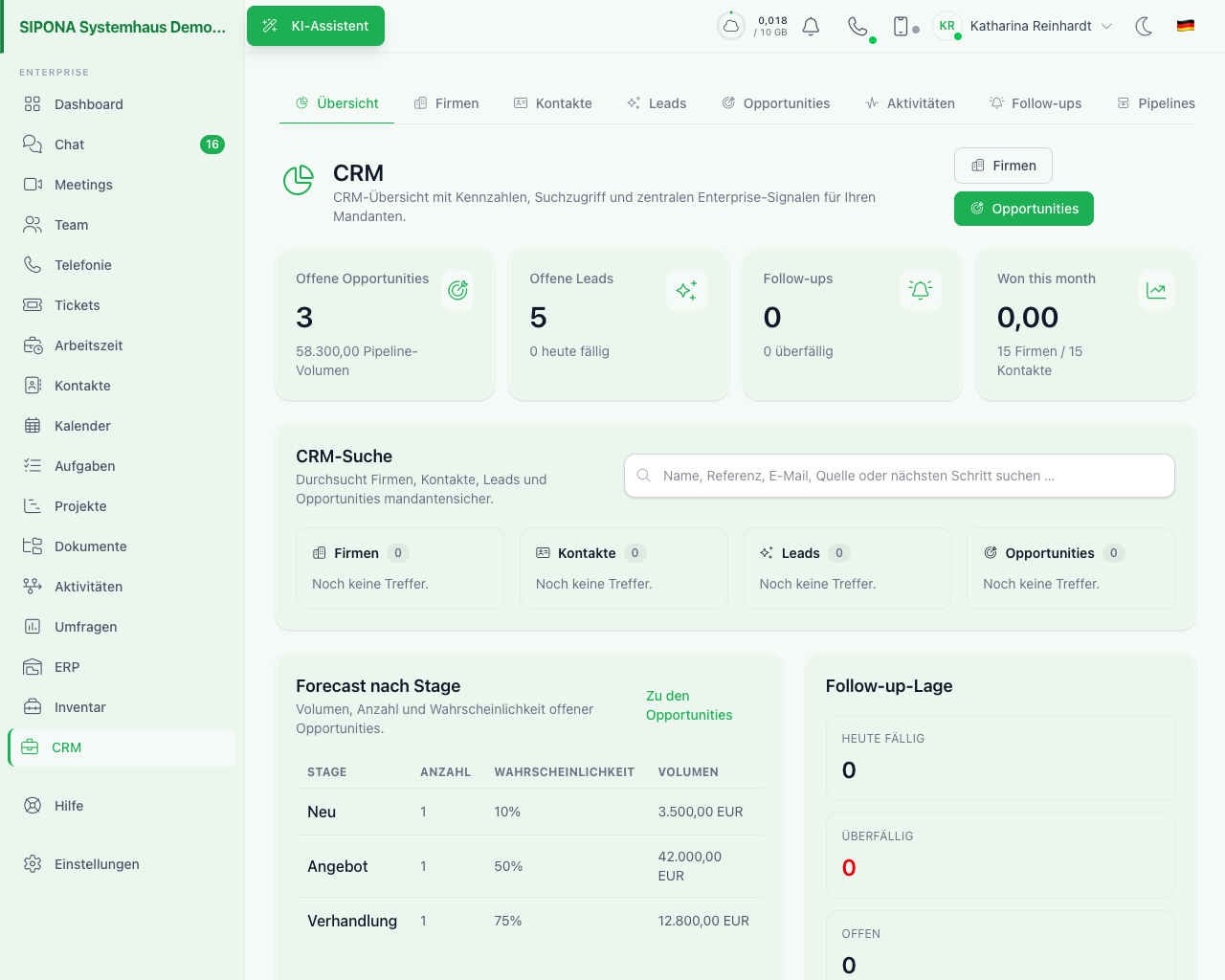Open Hilfe help section
Viewport: 1225px width, 980px height.
click(x=122, y=806)
